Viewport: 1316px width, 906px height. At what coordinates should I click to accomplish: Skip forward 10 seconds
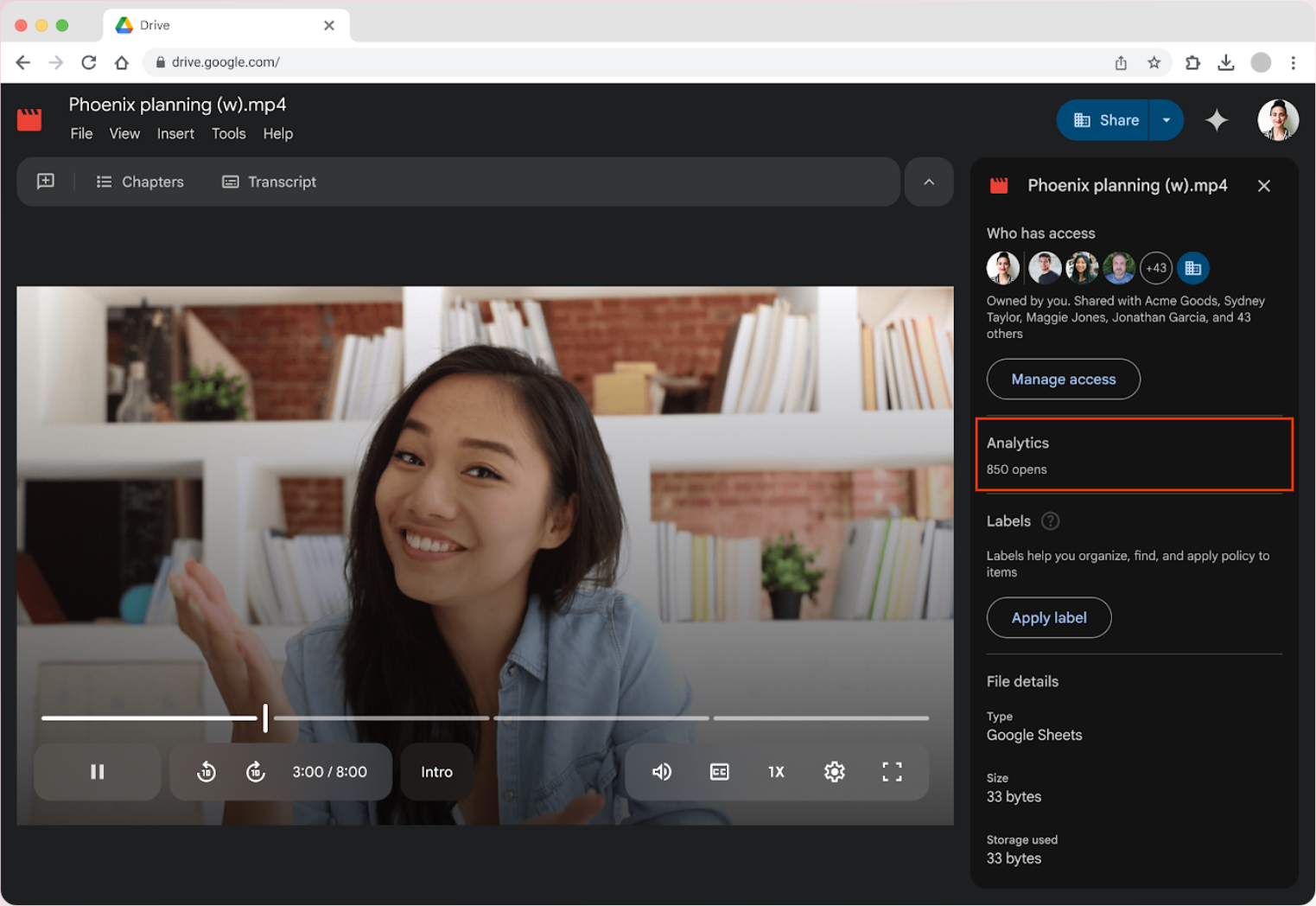(256, 771)
